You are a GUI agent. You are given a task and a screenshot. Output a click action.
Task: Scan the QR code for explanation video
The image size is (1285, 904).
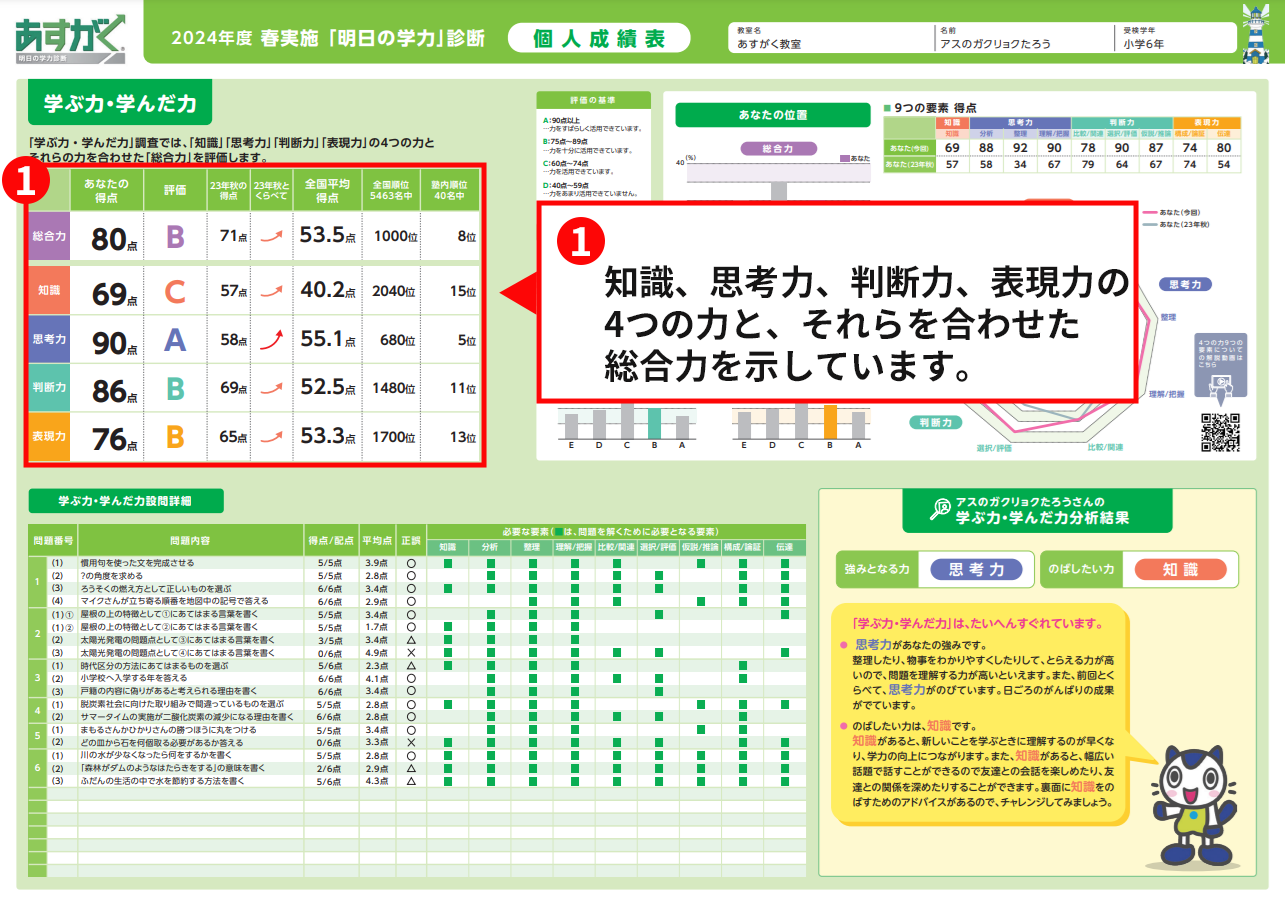pos(1219,432)
